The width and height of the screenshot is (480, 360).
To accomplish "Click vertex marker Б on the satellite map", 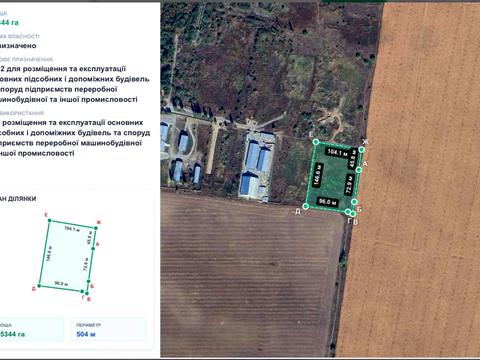I will pos(354,202).
